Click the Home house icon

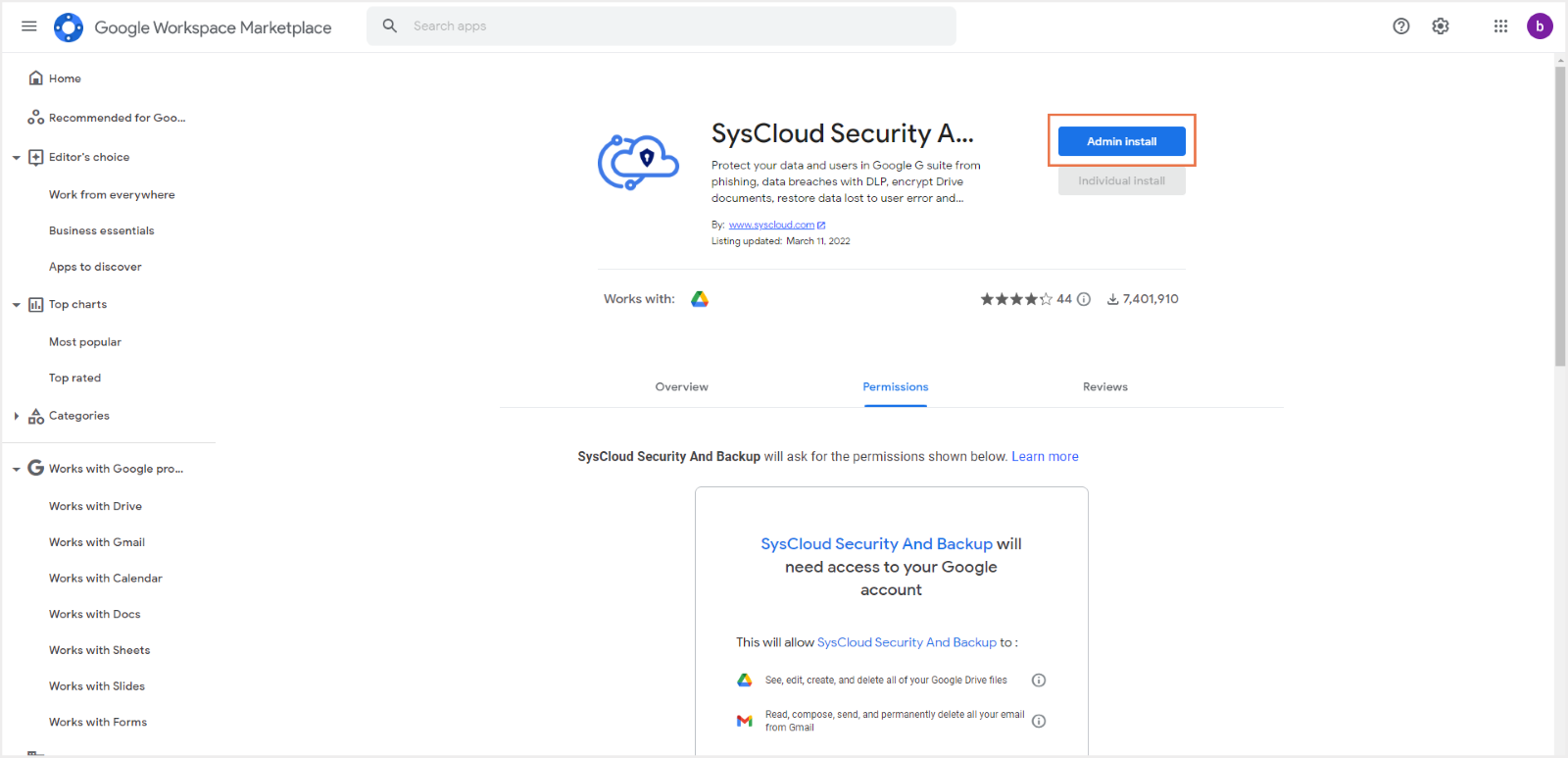tap(36, 77)
